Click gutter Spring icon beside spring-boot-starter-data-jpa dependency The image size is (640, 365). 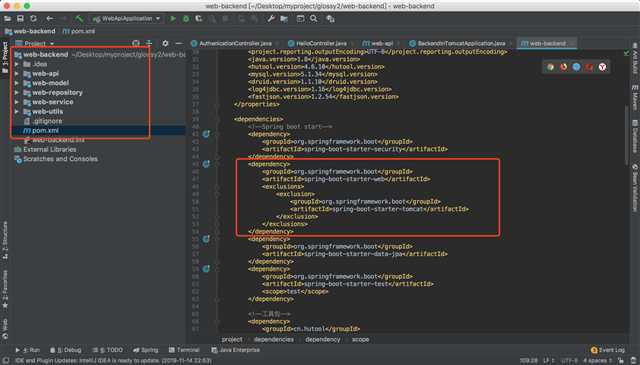coord(207,239)
